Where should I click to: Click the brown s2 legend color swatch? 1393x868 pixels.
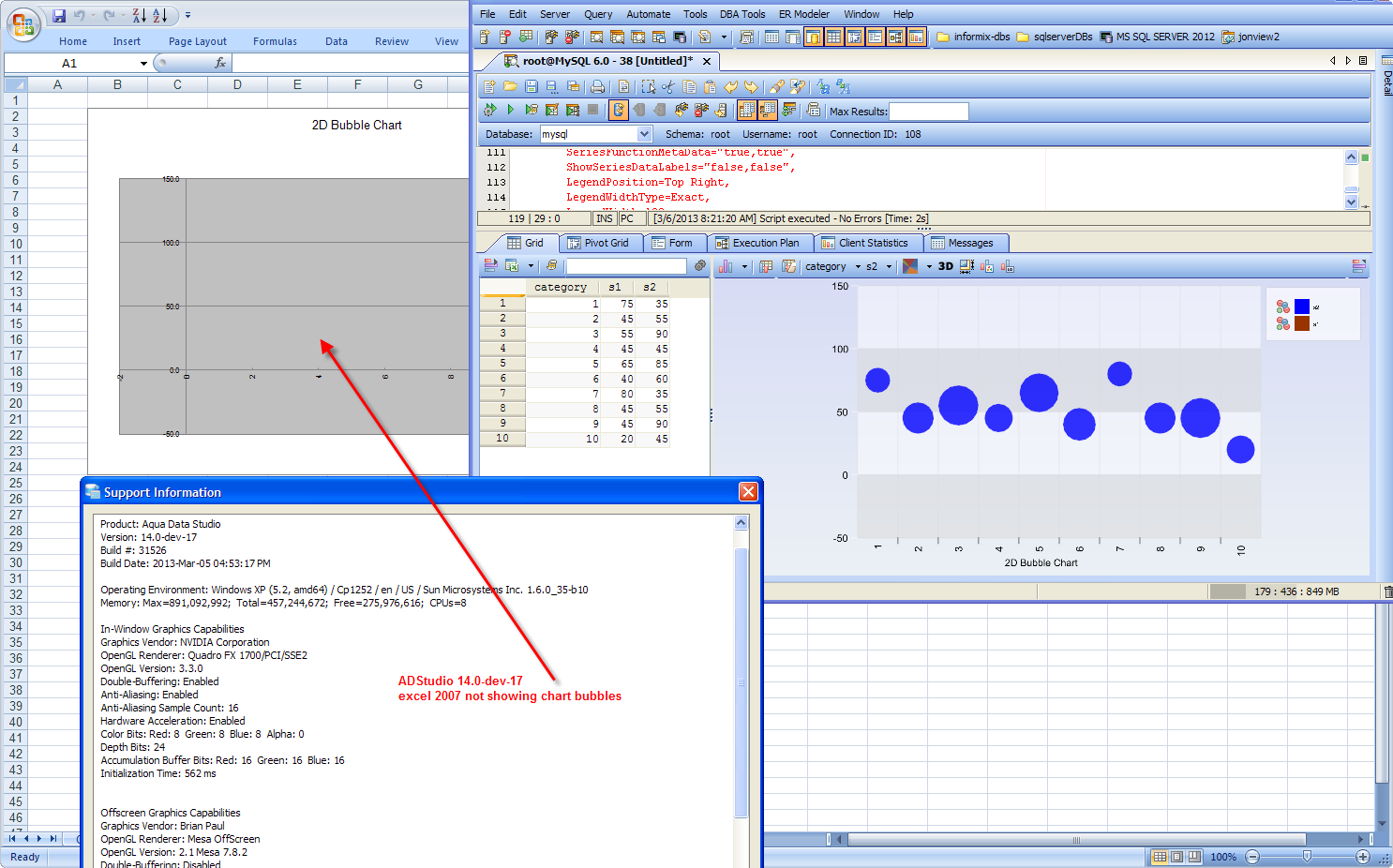(1302, 323)
